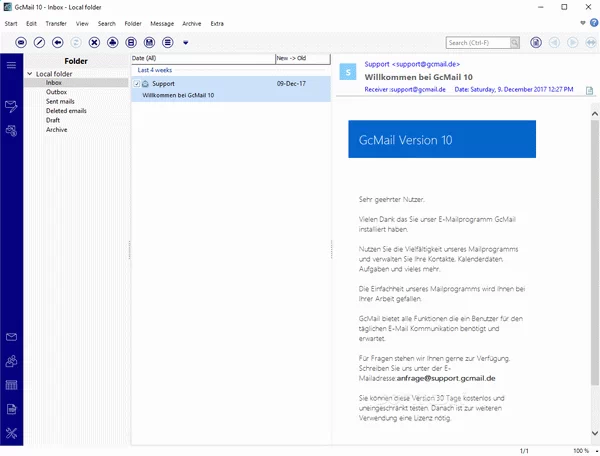This screenshot has width=600, height=456.
Task: Click the anfrage@support.gcmail.de email link
Action: coord(446,378)
